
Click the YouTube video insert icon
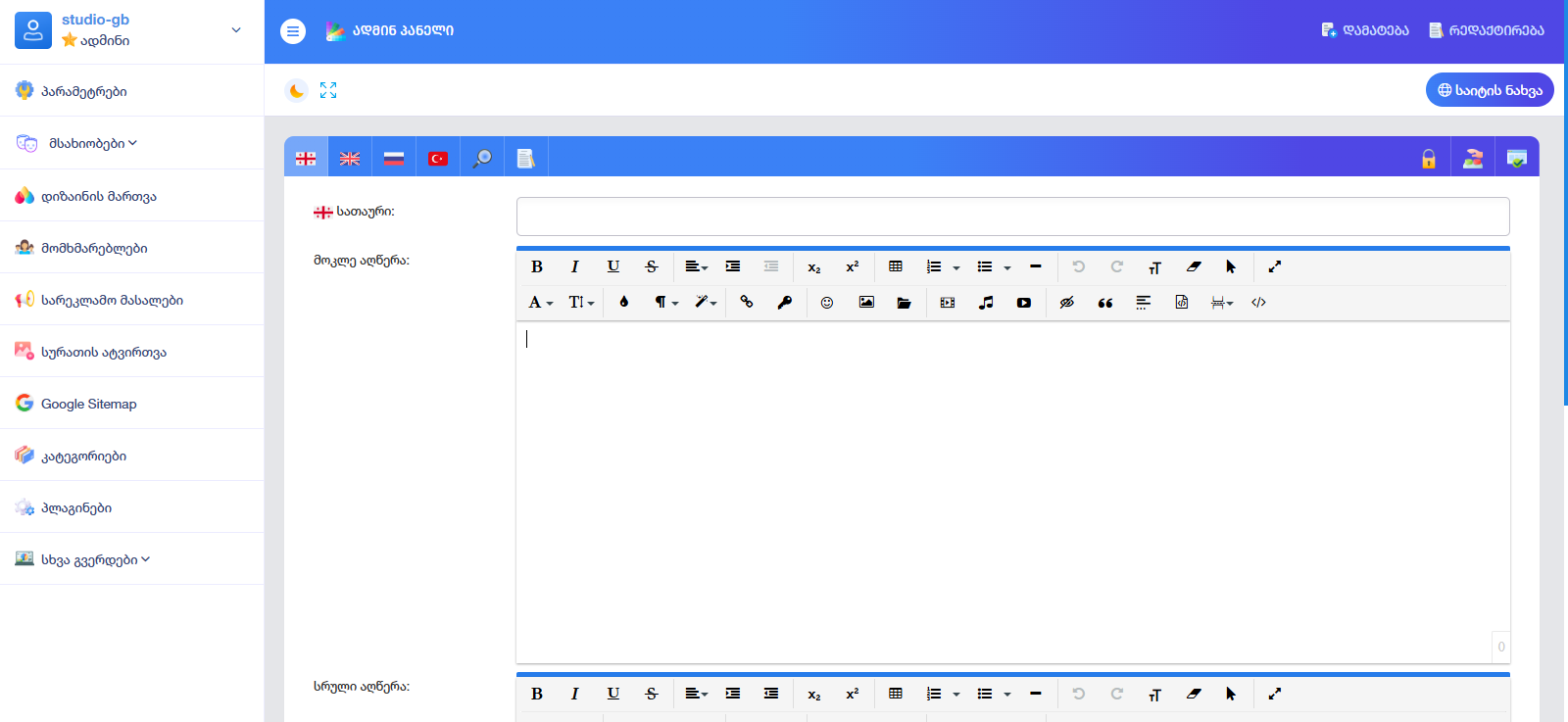coord(1024,303)
